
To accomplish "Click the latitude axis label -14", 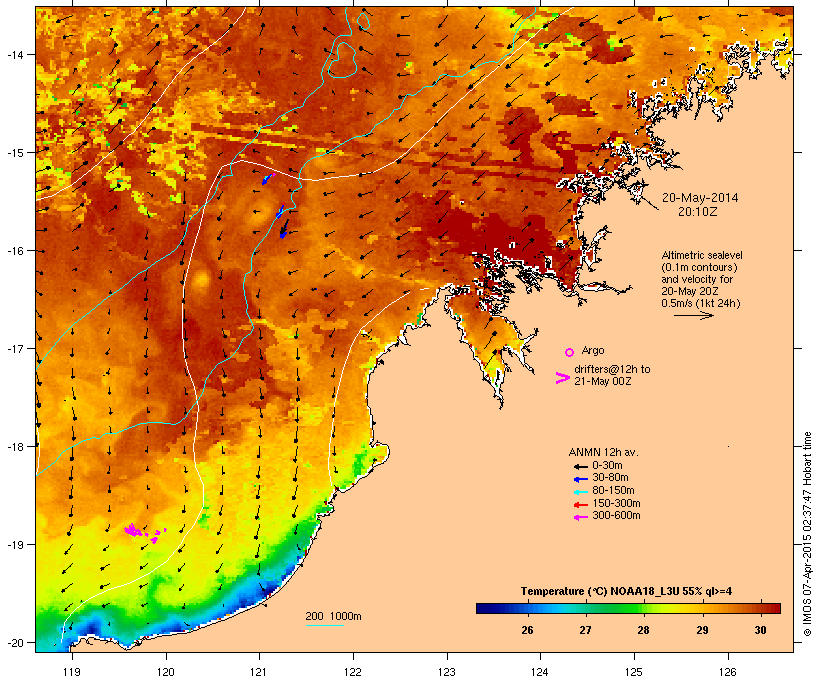I will 14,55.
